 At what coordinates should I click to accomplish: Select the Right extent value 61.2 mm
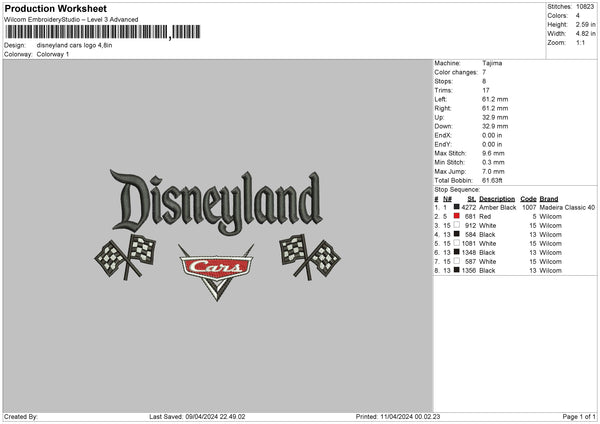click(x=495, y=108)
